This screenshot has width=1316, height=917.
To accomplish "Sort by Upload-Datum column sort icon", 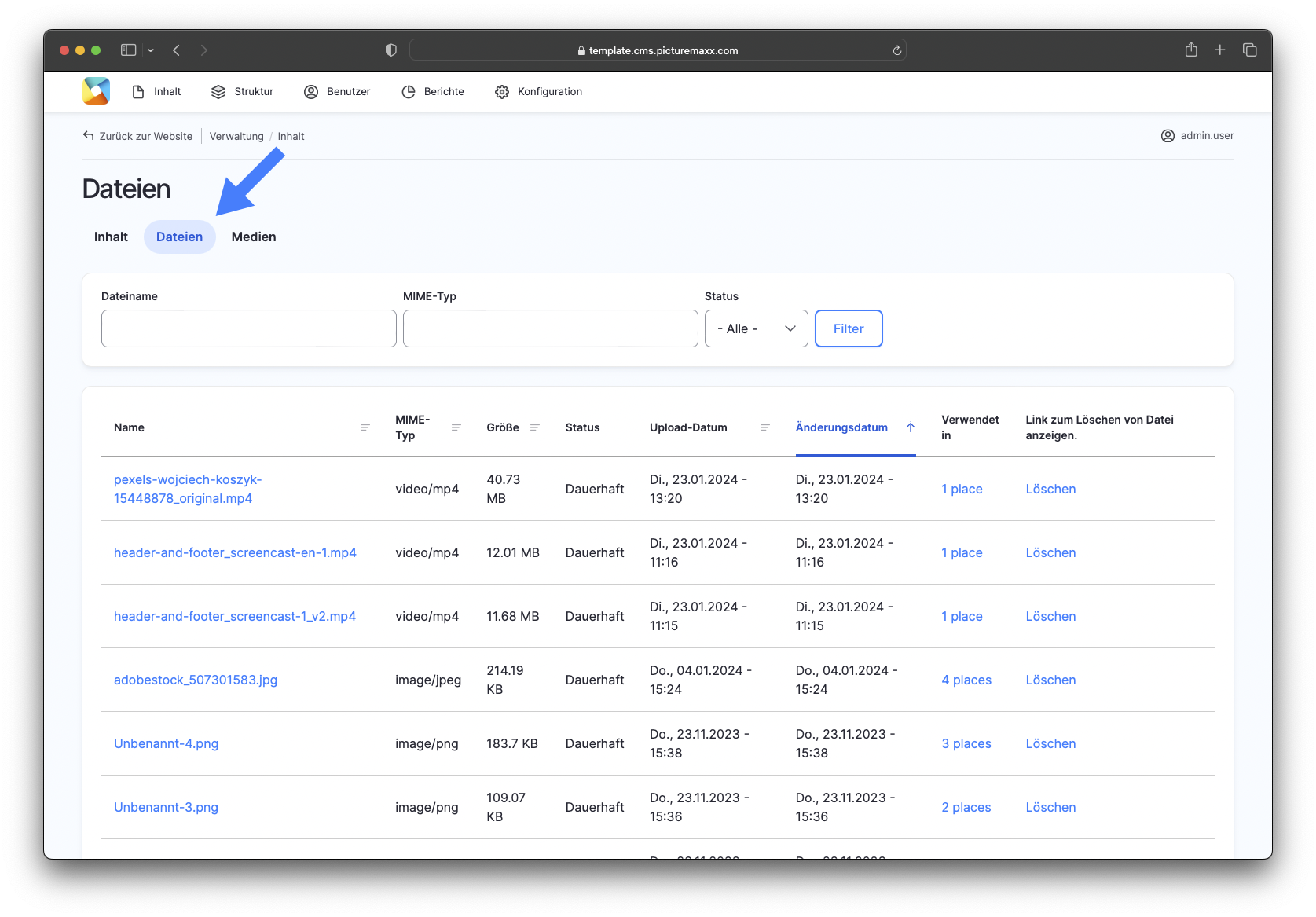I will (765, 427).
